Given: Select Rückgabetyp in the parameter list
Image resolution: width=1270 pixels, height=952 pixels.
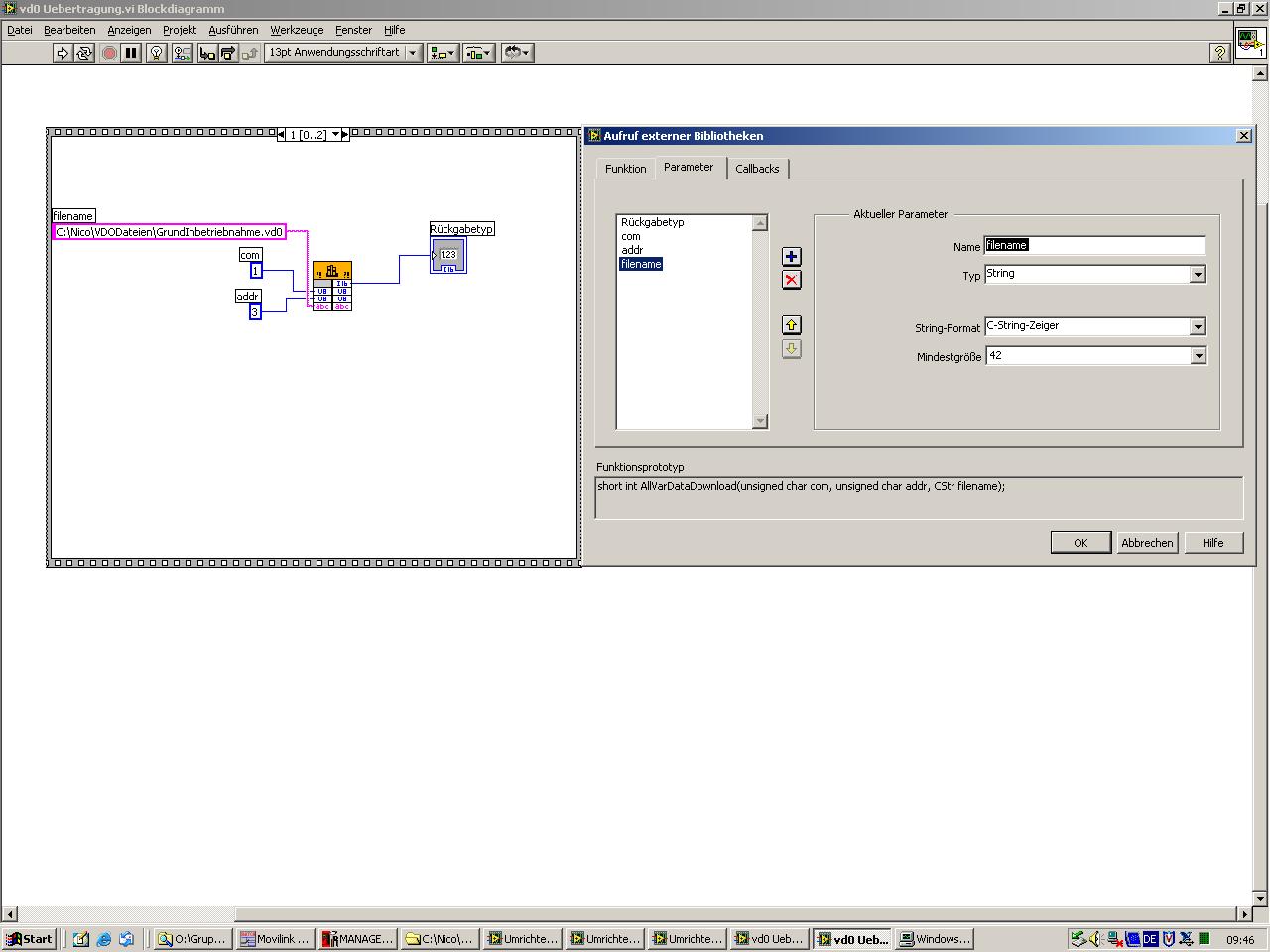Looking at the screenshot, I should [x=652, y=222].
